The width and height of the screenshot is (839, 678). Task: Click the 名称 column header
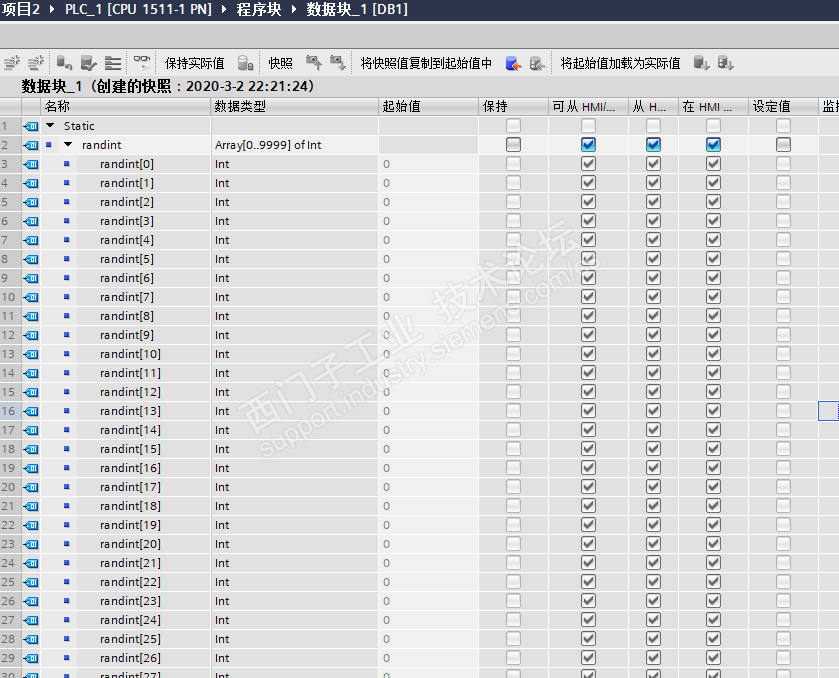pos(126,106)
